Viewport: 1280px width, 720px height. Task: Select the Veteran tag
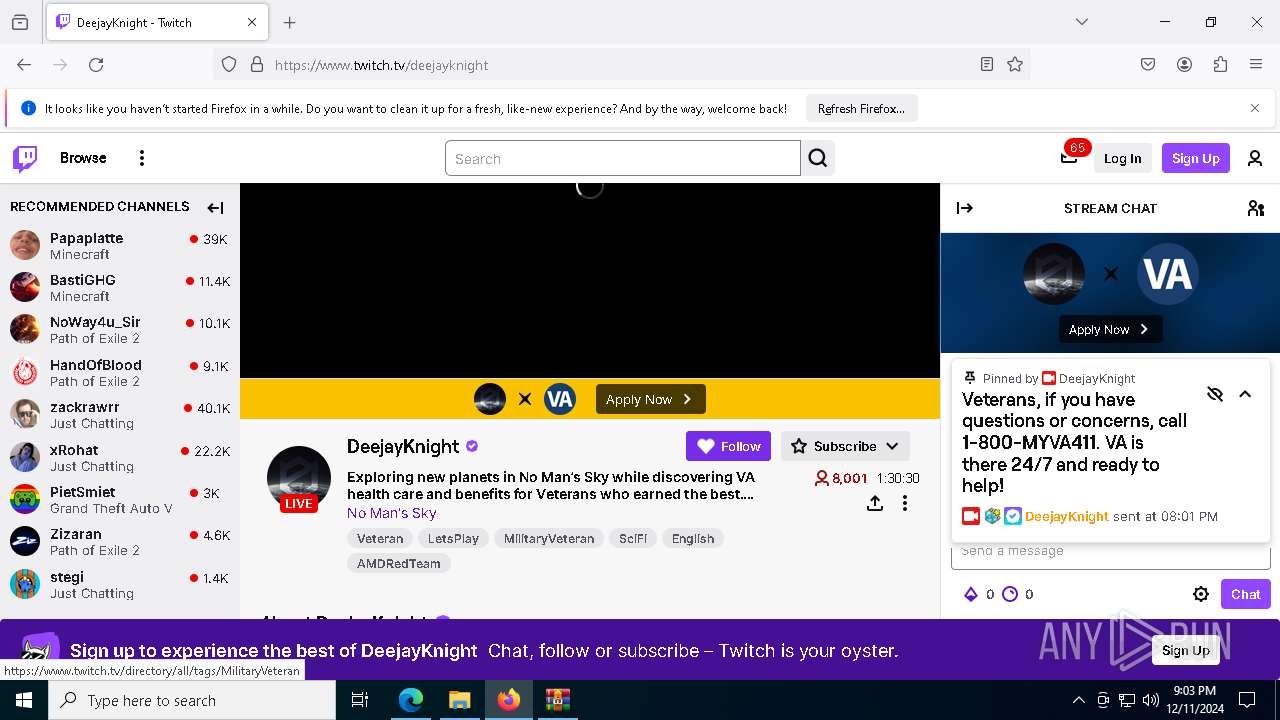(380, 538)
